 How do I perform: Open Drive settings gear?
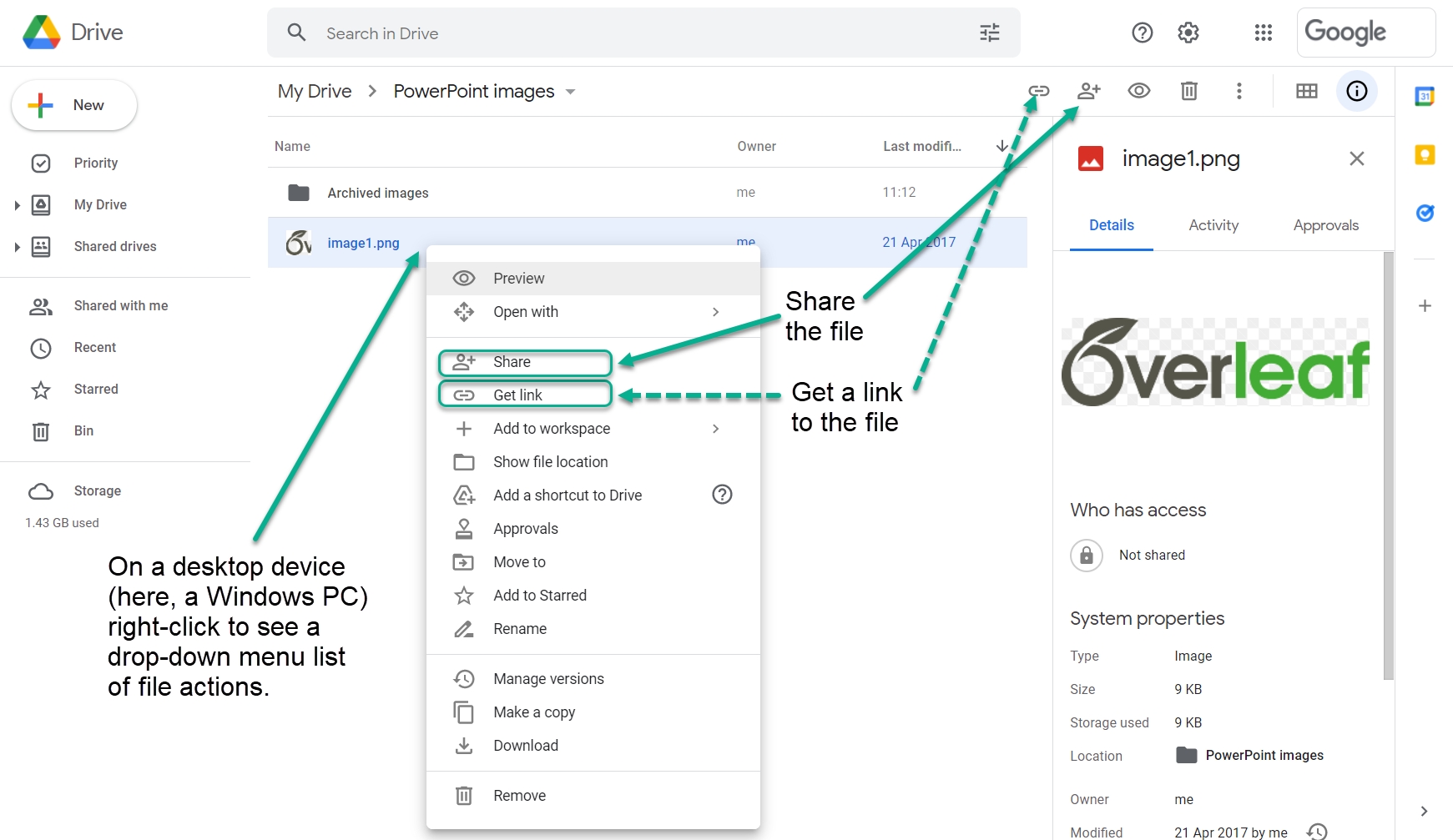1188,33
